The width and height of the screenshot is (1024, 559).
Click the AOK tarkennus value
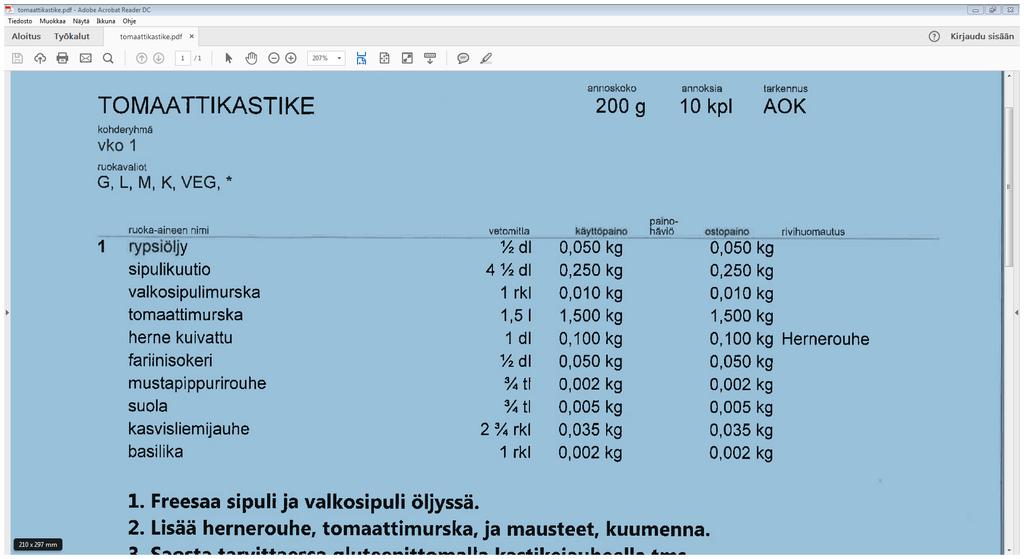pos(784,106)
